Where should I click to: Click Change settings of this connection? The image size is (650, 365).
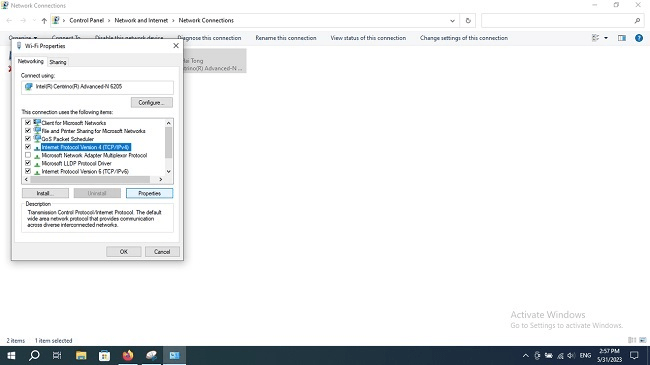pos(464,38)
